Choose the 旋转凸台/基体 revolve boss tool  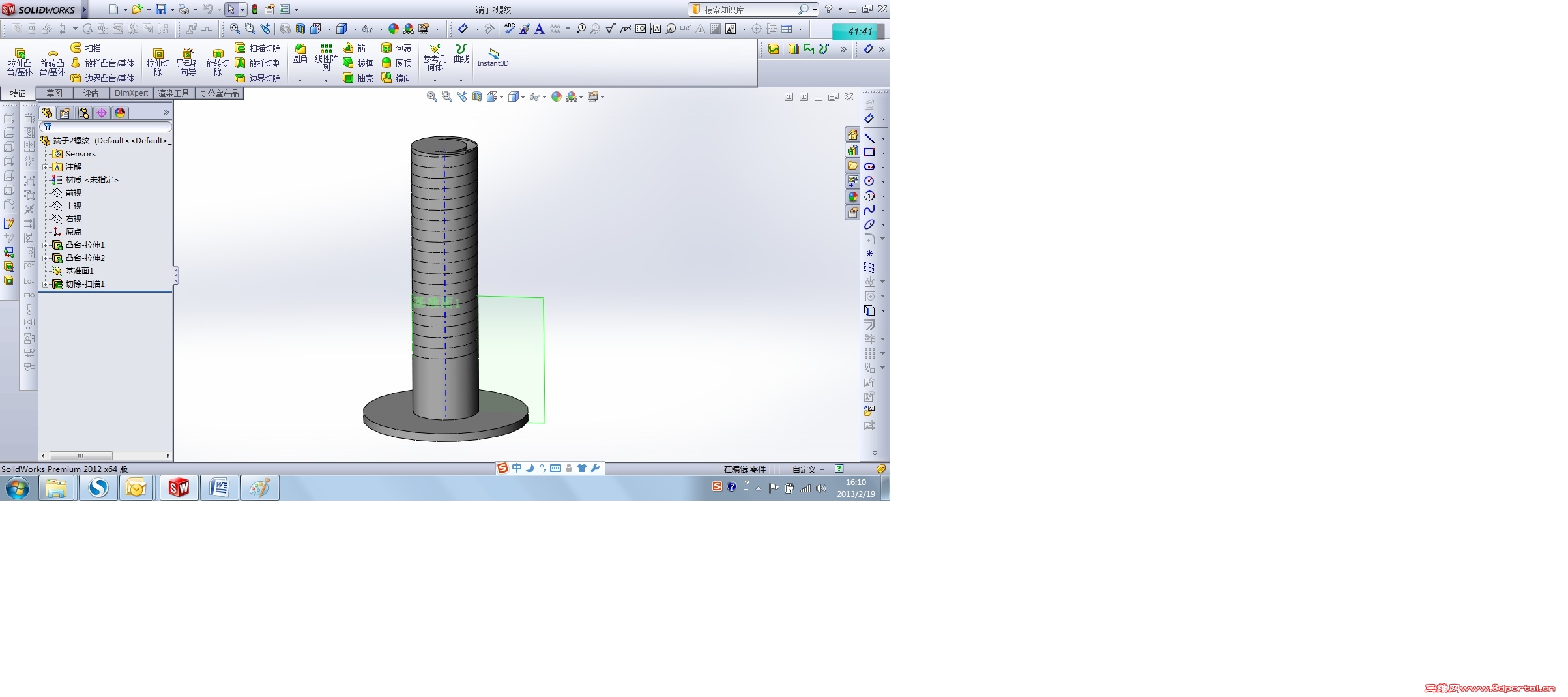[52, 62]
